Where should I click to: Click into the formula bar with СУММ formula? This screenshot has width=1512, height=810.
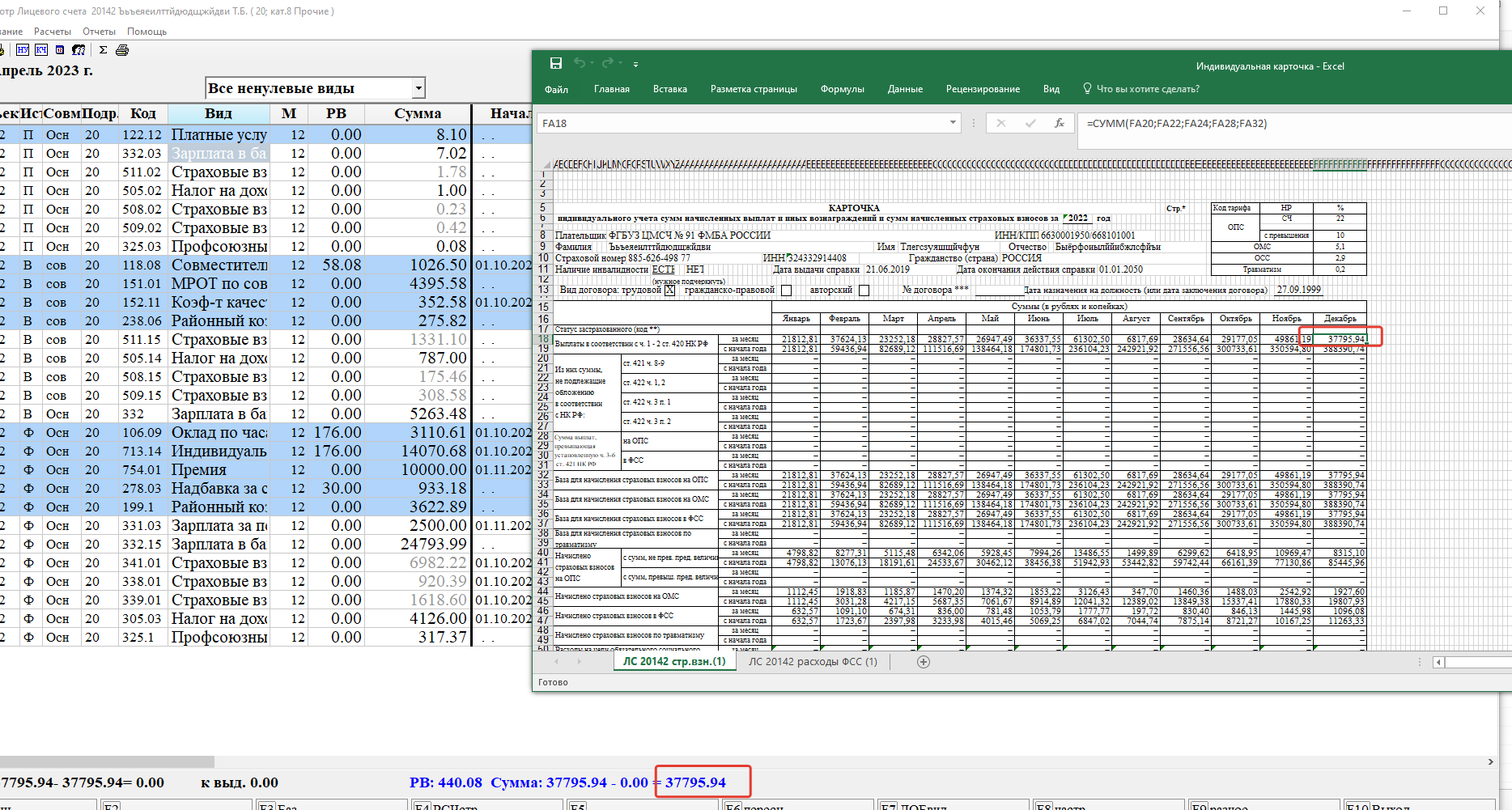[x=1294, y=124]
